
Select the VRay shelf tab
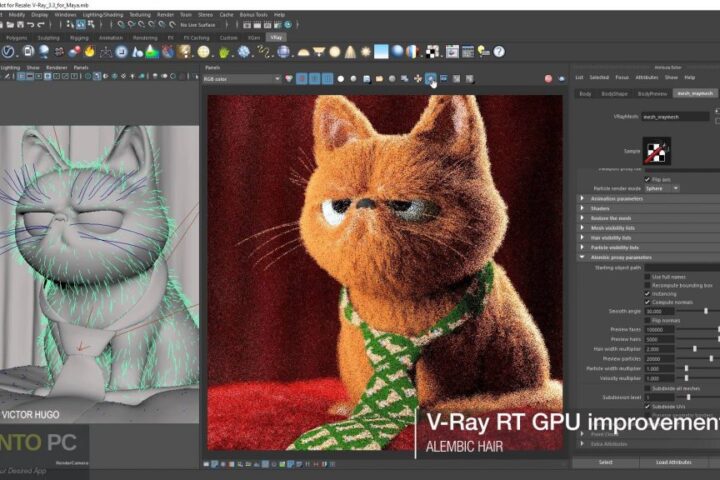276,38
